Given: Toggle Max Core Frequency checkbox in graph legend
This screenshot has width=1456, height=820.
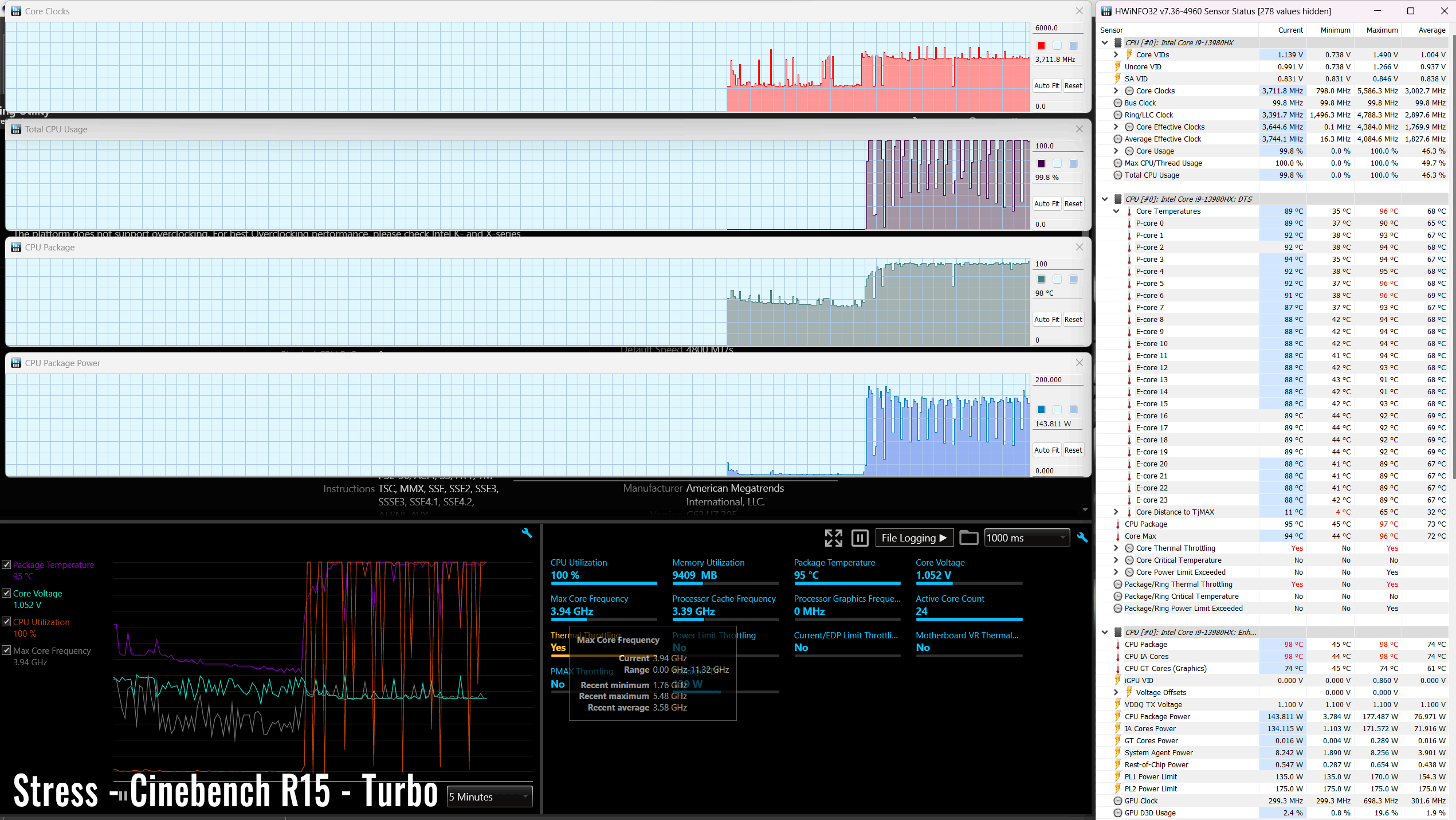Looking at the screenshot, I should 6,650.
